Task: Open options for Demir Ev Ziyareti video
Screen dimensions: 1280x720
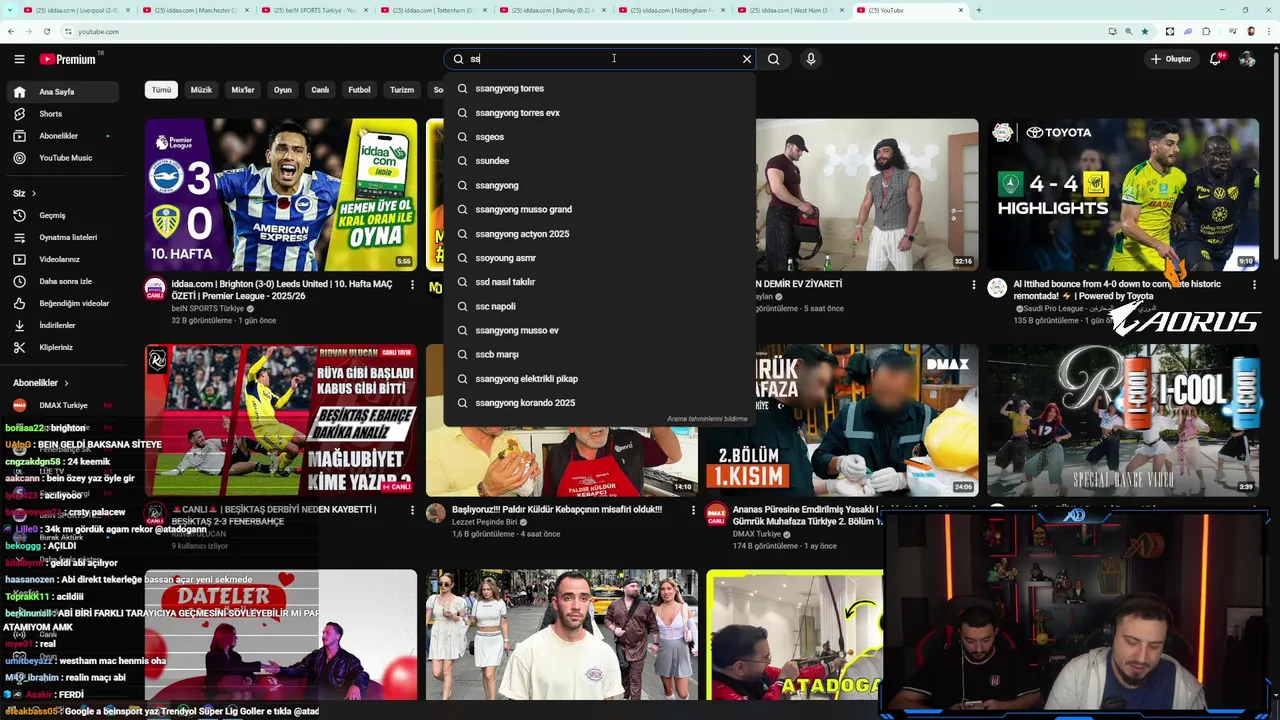Action: [974, 285]
